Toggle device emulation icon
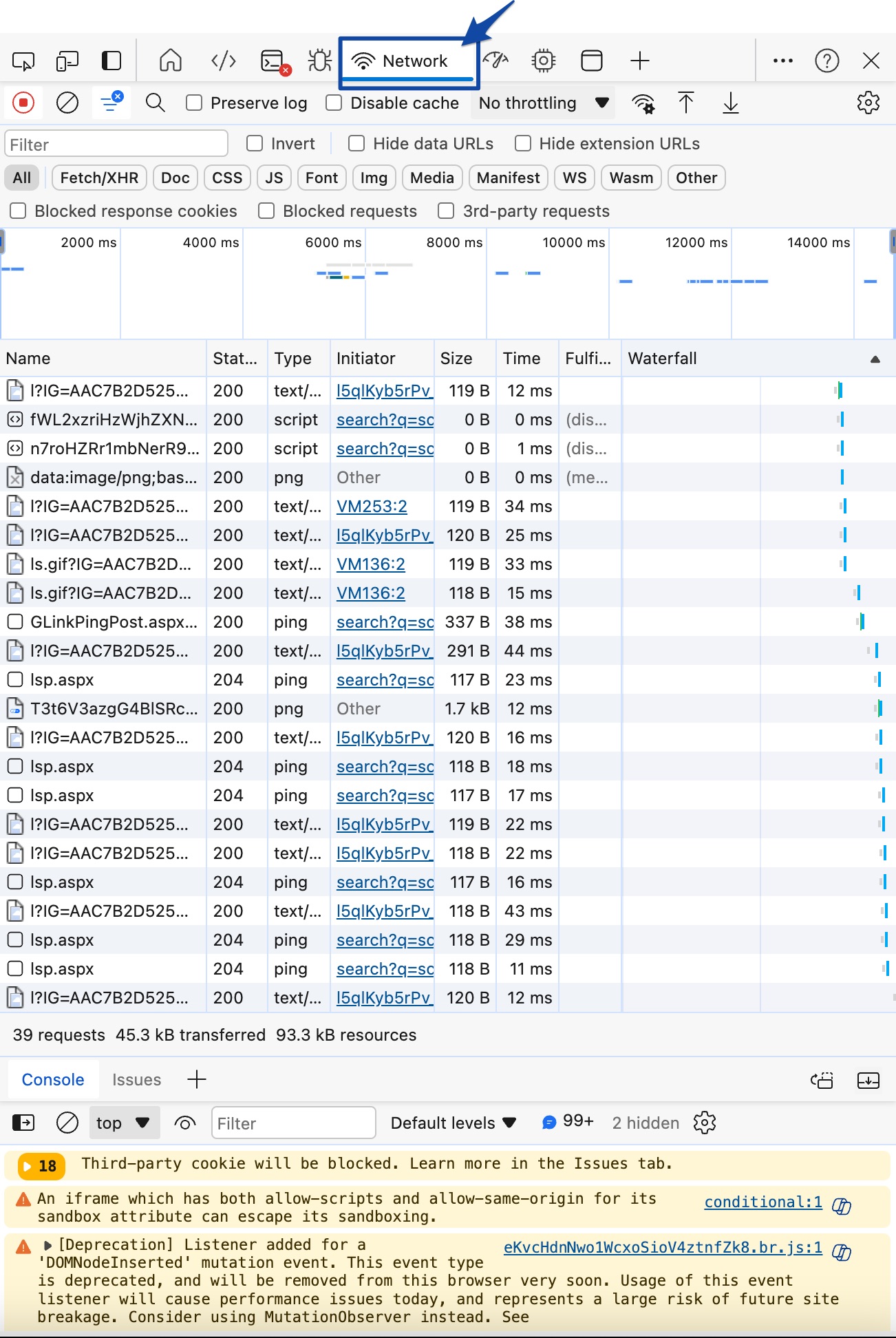 click(x=67, y=61)
